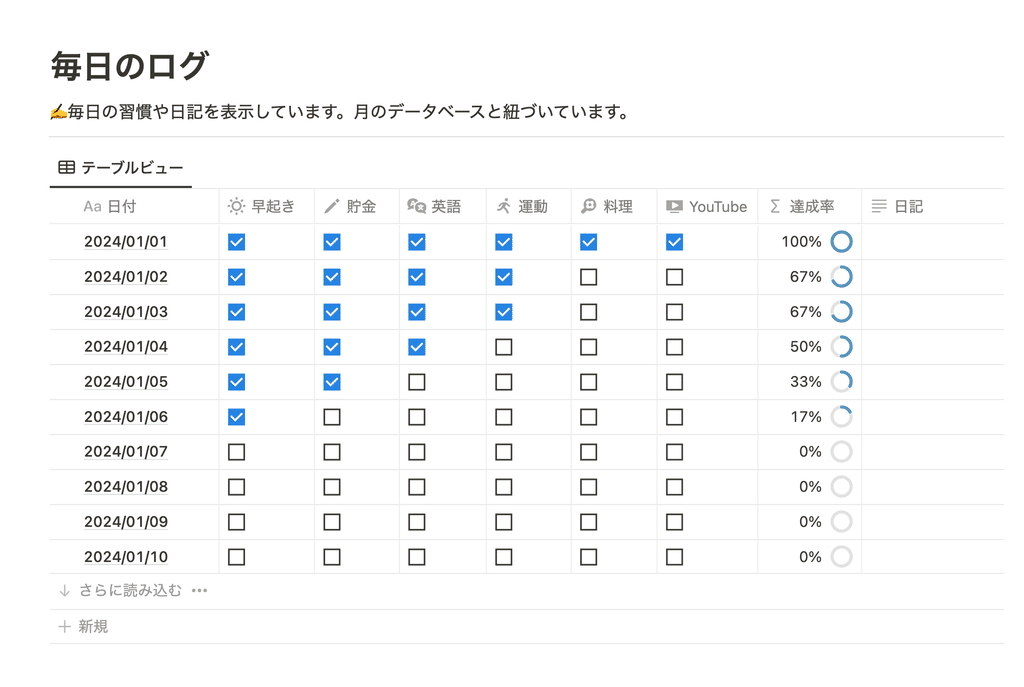Add a new row with 新規
This screenshot has width=1024, height=687.
coord(83,626)
